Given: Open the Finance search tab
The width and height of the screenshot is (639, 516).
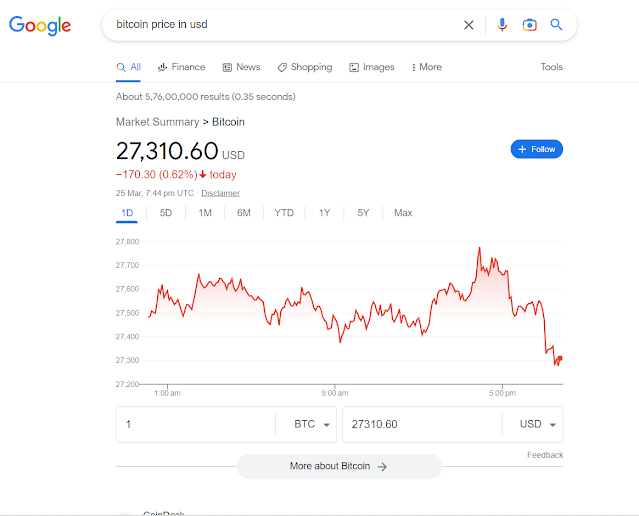Looking at the screenshot, I should 180,67.
